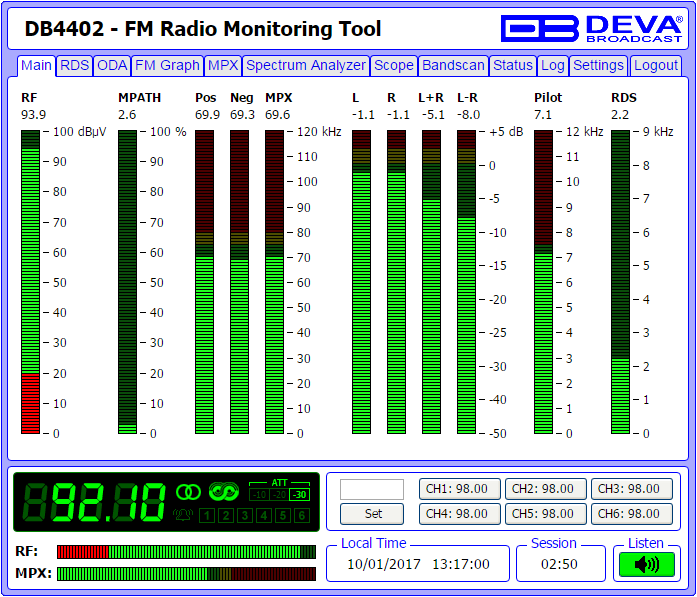Open the Bandscan tab

pos(453,66)
